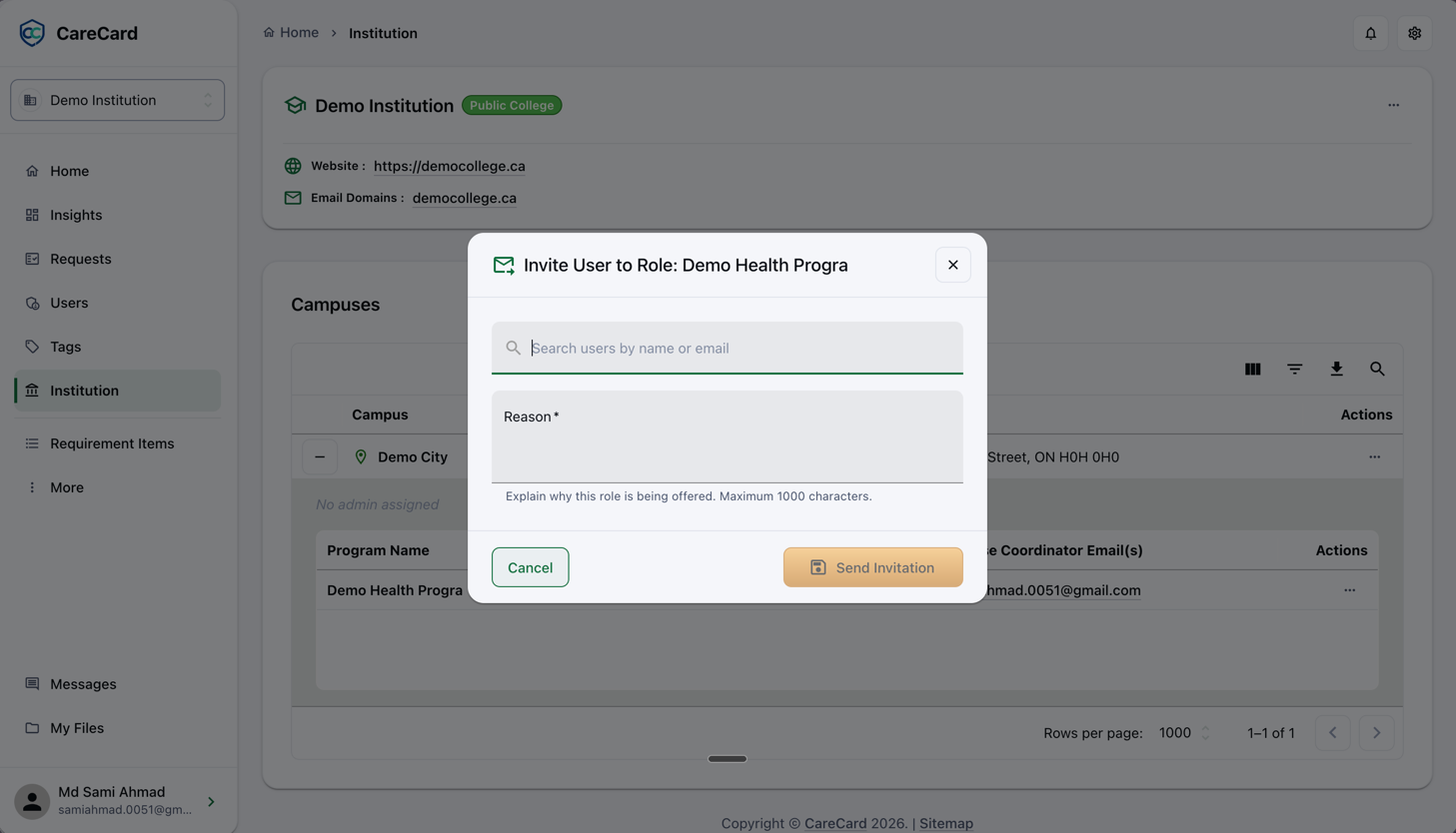Open notifications bell
This screenshot has width=1456, height=833.
1370,33
